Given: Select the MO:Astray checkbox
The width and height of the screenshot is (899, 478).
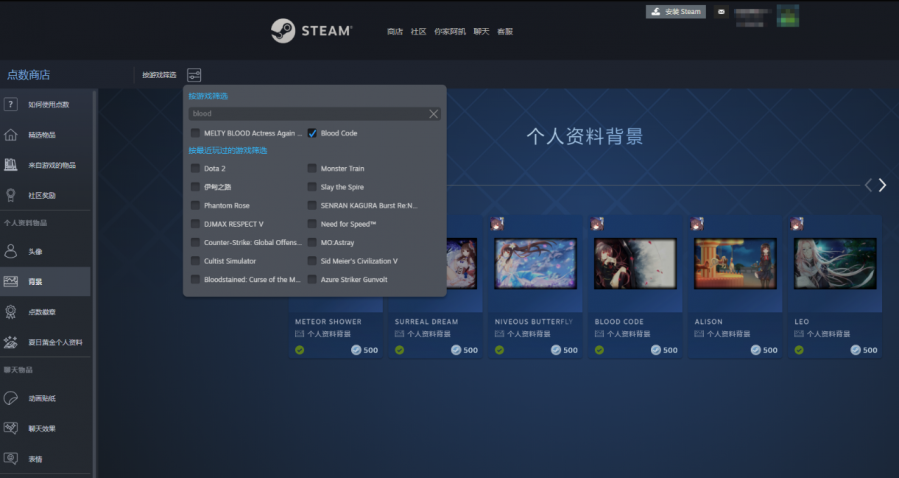Looking at the screenshot, I should [312, 242].
